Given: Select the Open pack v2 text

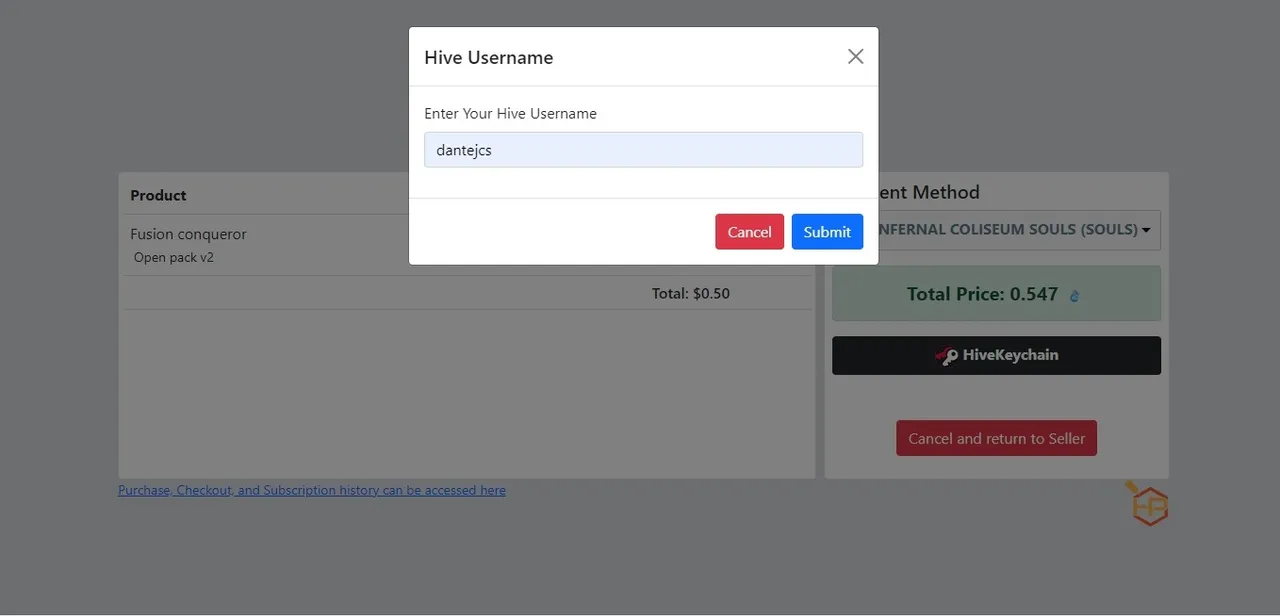Looking at the screenshot, I should point(174,257).
